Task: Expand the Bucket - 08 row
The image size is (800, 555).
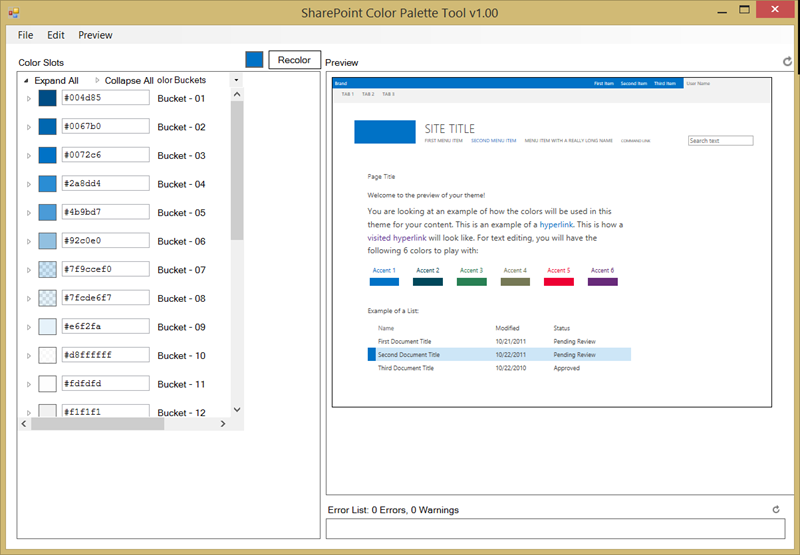Action: click(x=29, y=298)
